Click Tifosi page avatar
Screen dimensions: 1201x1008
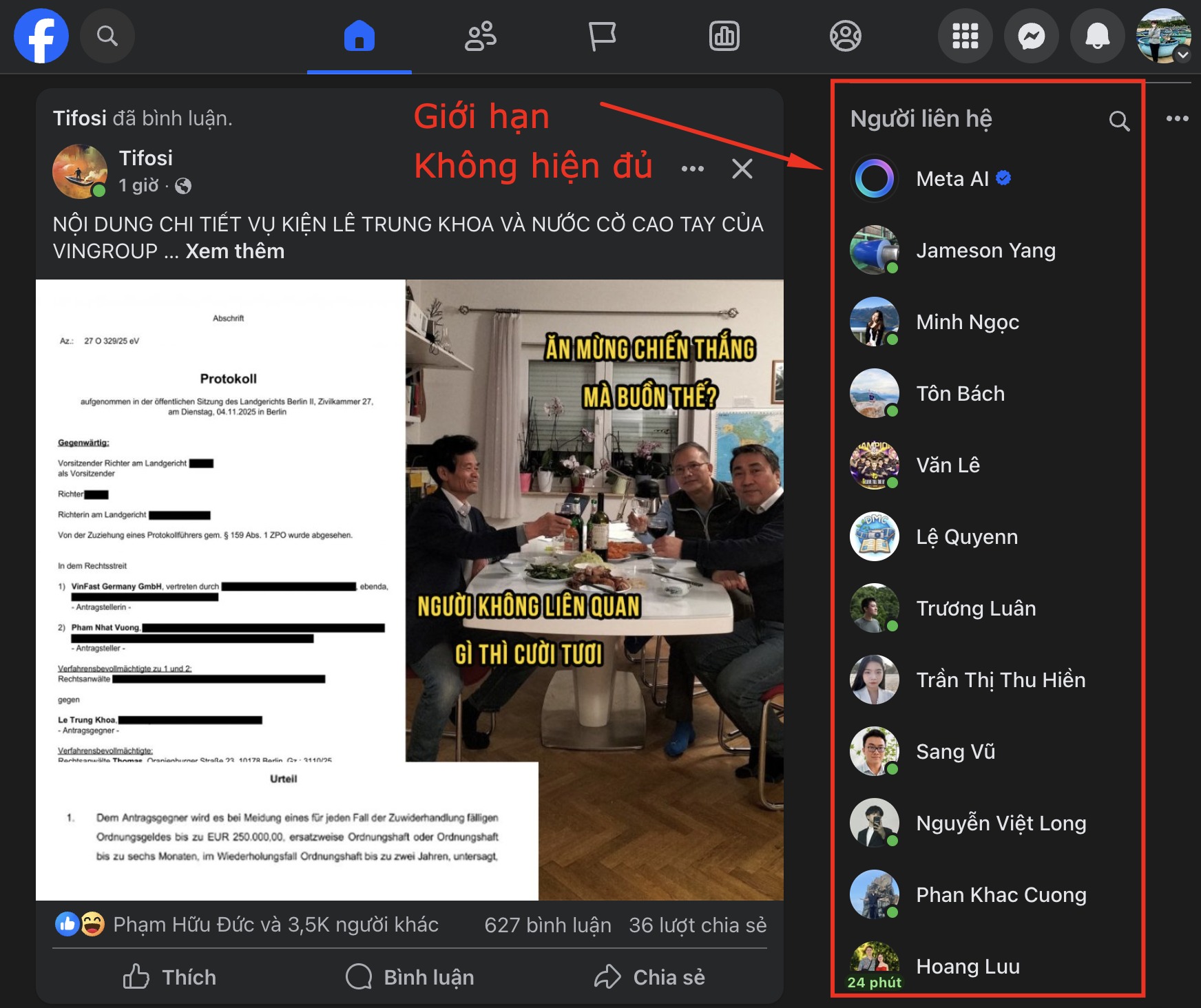click(x=80, y=171)
